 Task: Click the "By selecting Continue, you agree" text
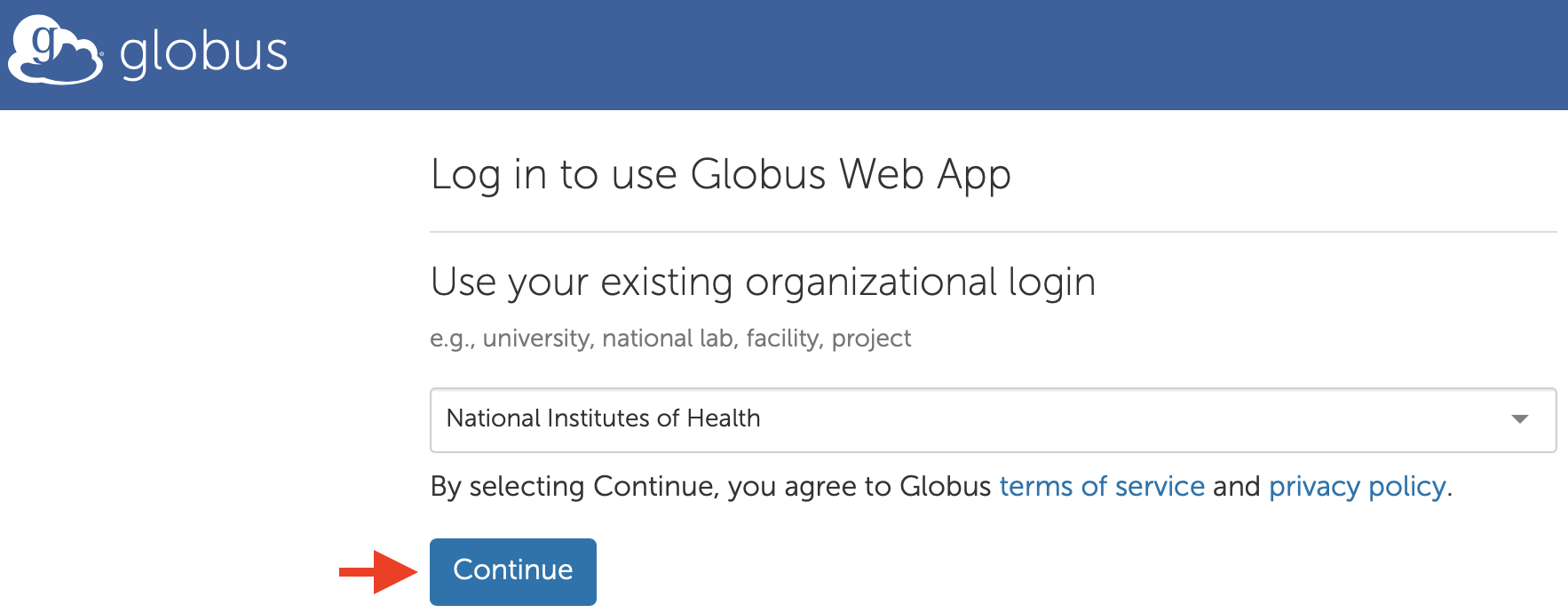[x=622, y=487]
